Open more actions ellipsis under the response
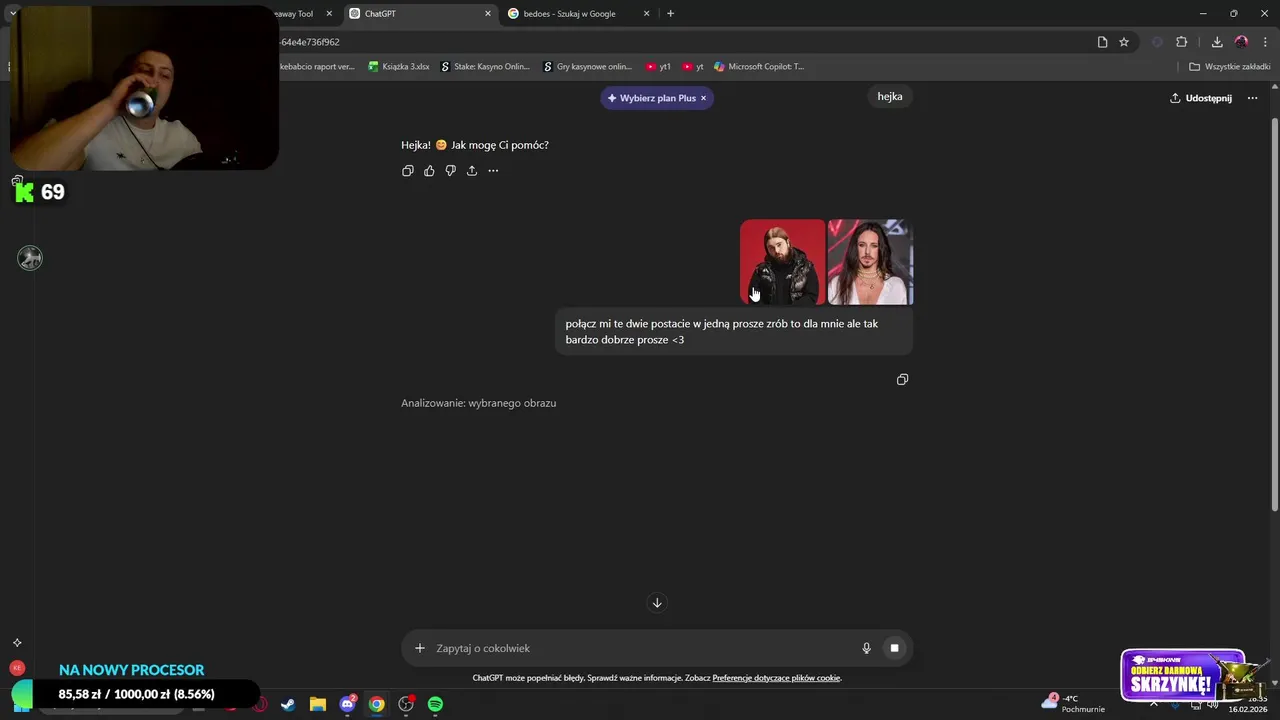Screen dimensions: 1280x720 (x=493, y=171)
